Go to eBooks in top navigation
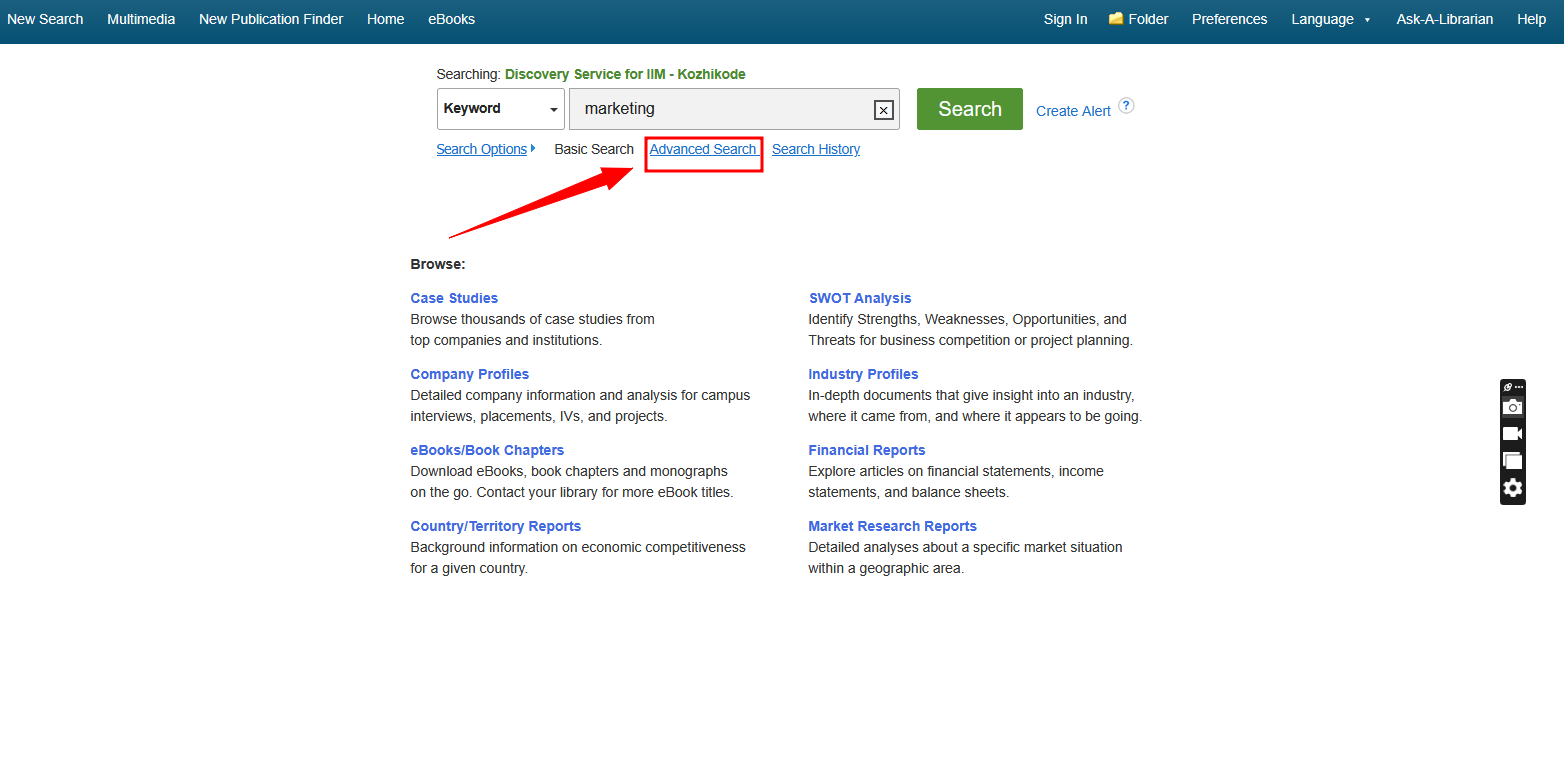The image size is (1564, 766). [451, 19]
